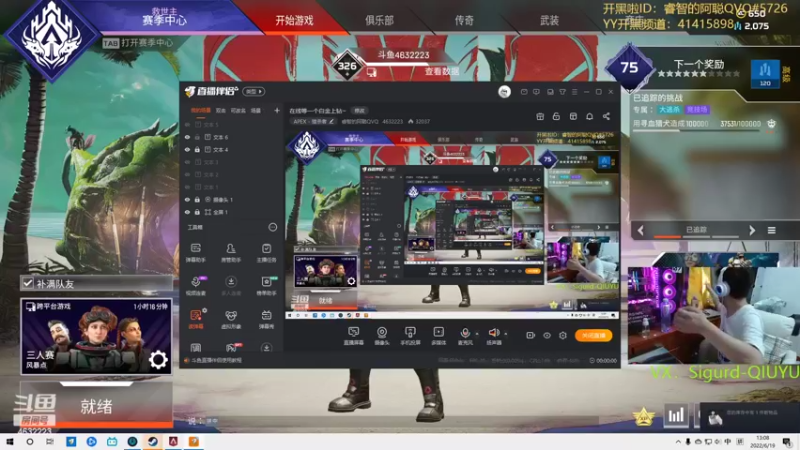
Task: Click the padlock icon left of the bell
Action: pos(556,116)
